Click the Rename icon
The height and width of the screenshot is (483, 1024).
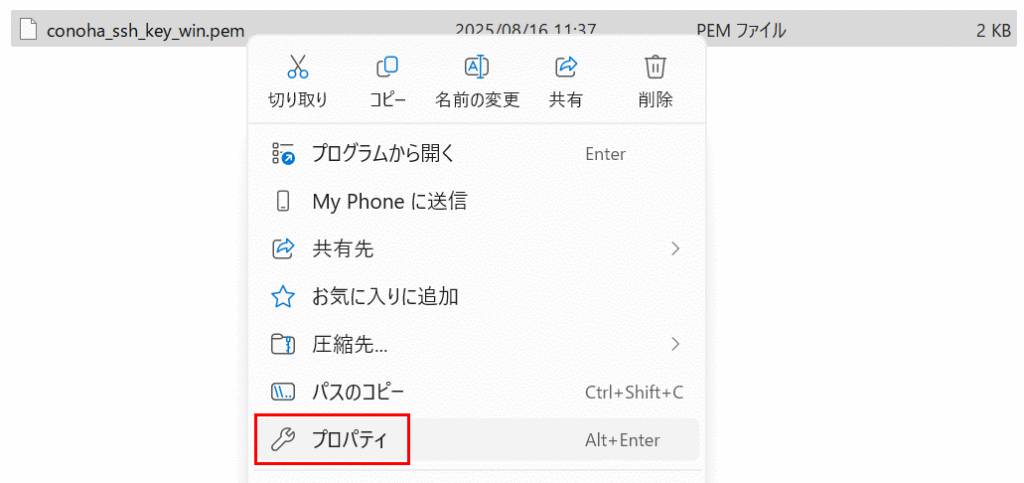click(x=477, y=67)
